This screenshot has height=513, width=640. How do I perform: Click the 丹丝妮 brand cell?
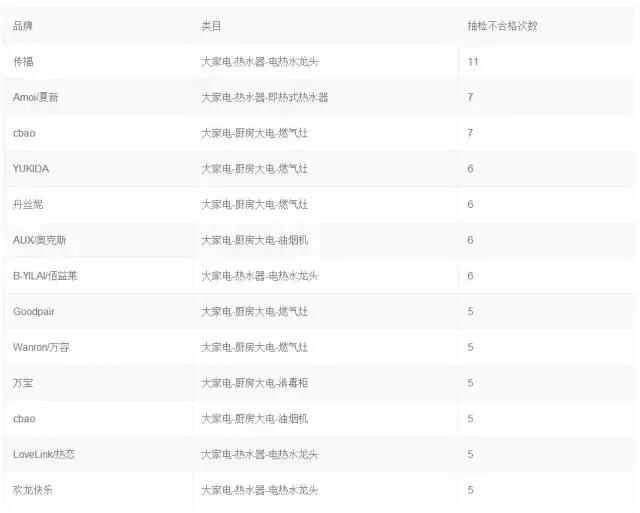coord(28,204)
